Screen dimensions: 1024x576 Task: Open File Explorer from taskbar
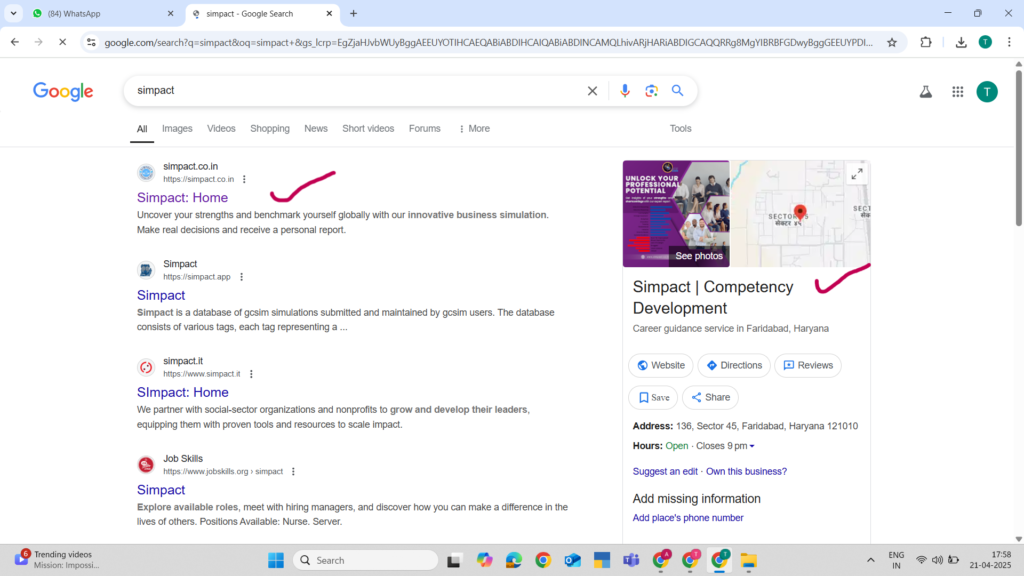pos(748,560)
